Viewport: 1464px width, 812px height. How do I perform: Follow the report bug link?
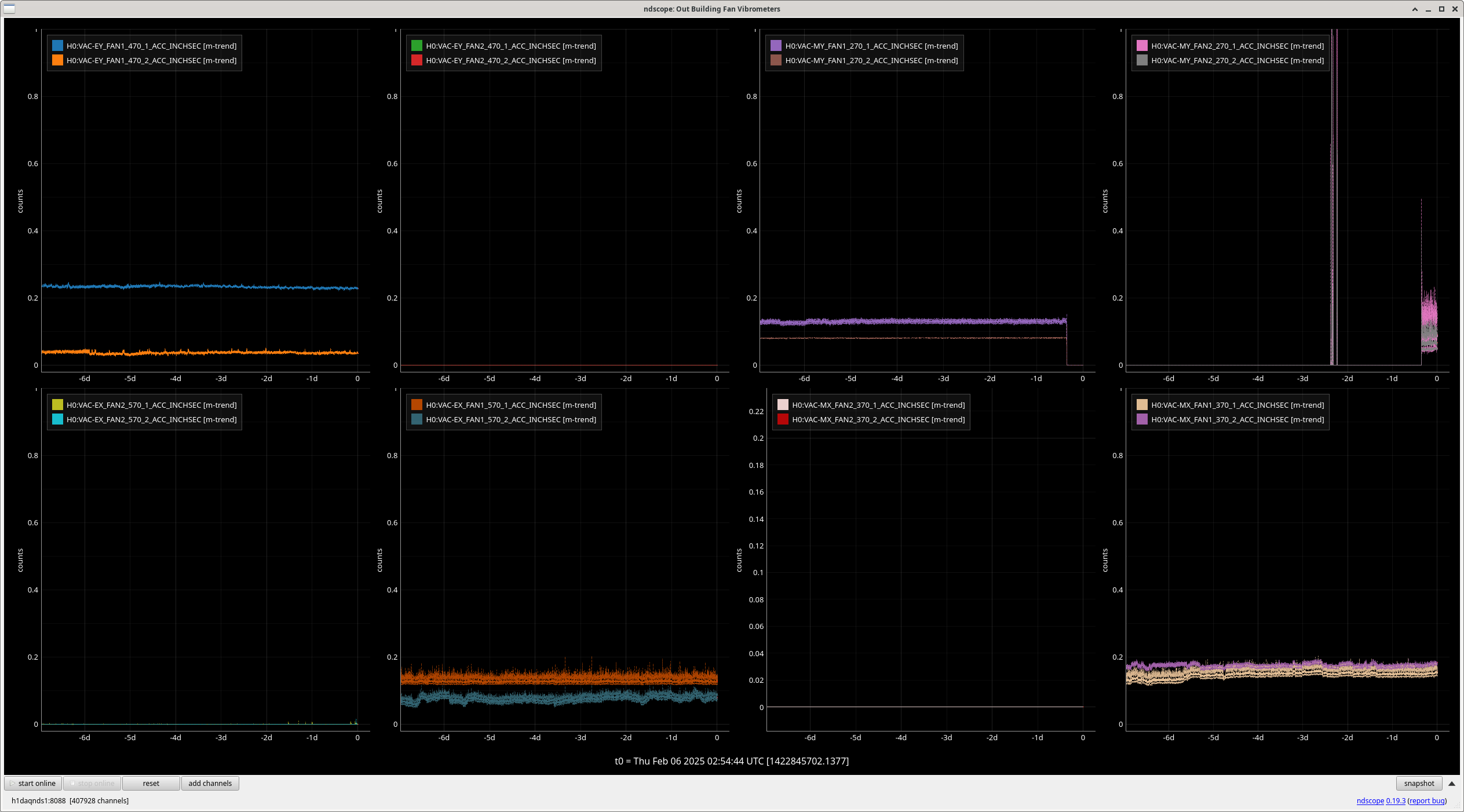click(x=1427, y=800)
